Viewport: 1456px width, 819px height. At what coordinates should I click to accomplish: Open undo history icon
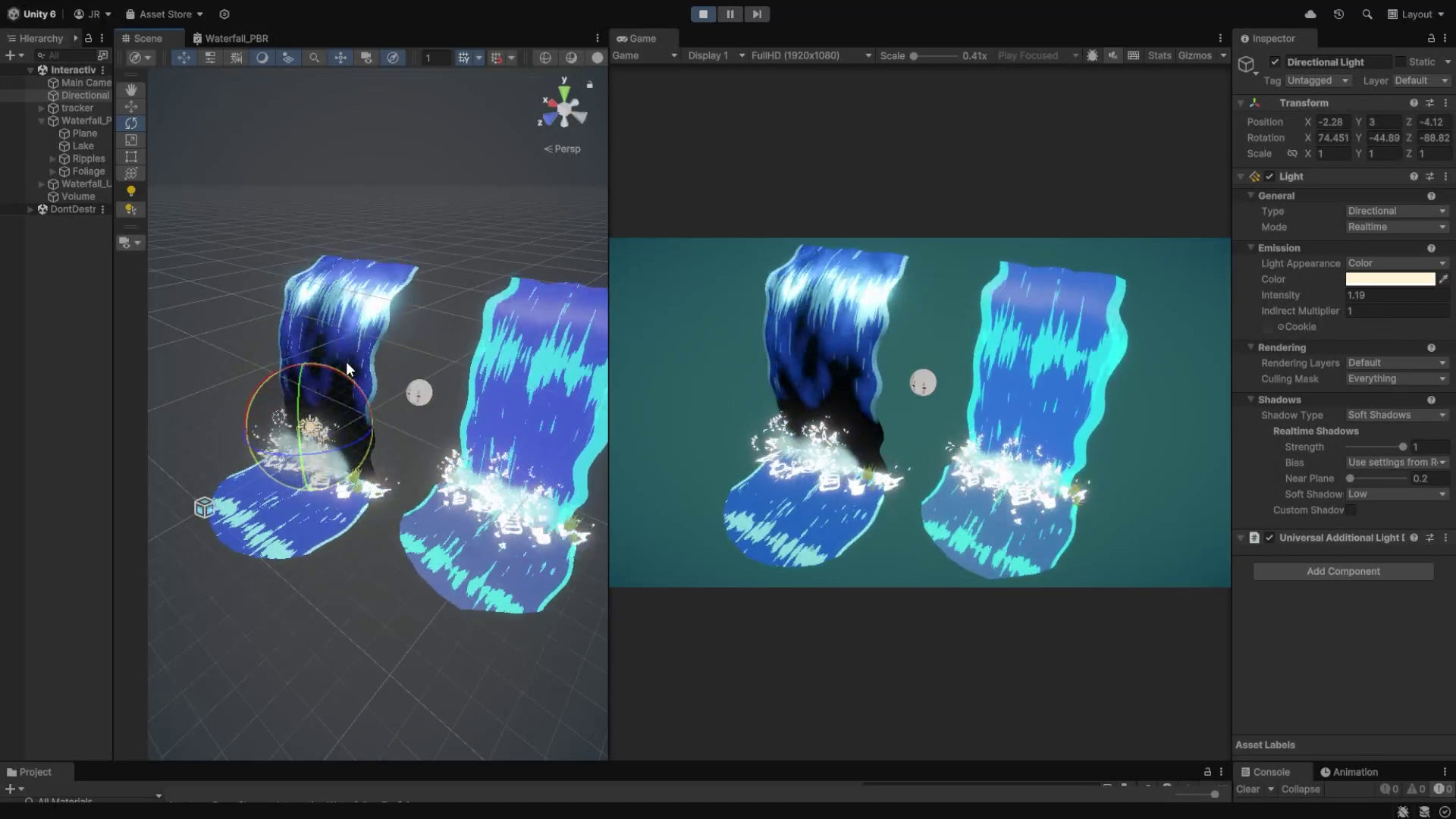(x=1338, y=14)
